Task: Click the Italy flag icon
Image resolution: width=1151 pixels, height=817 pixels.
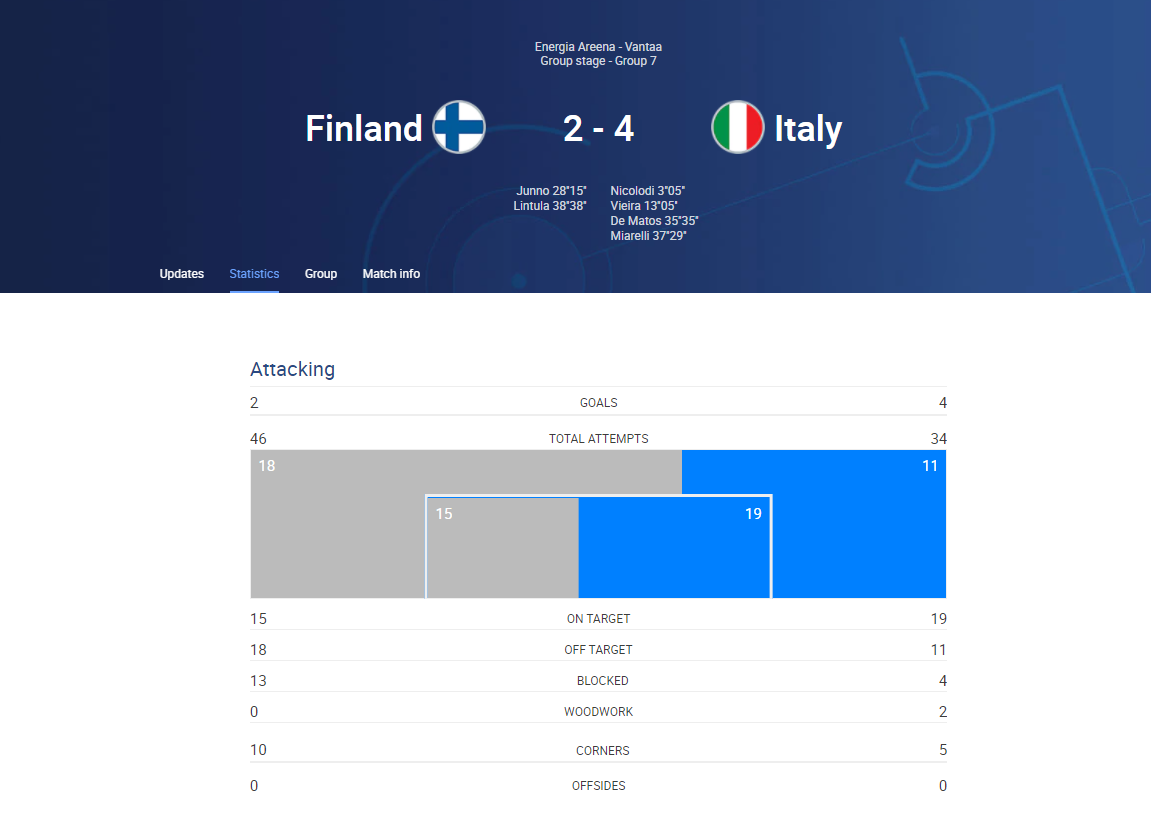Action: tap(738, 127)
